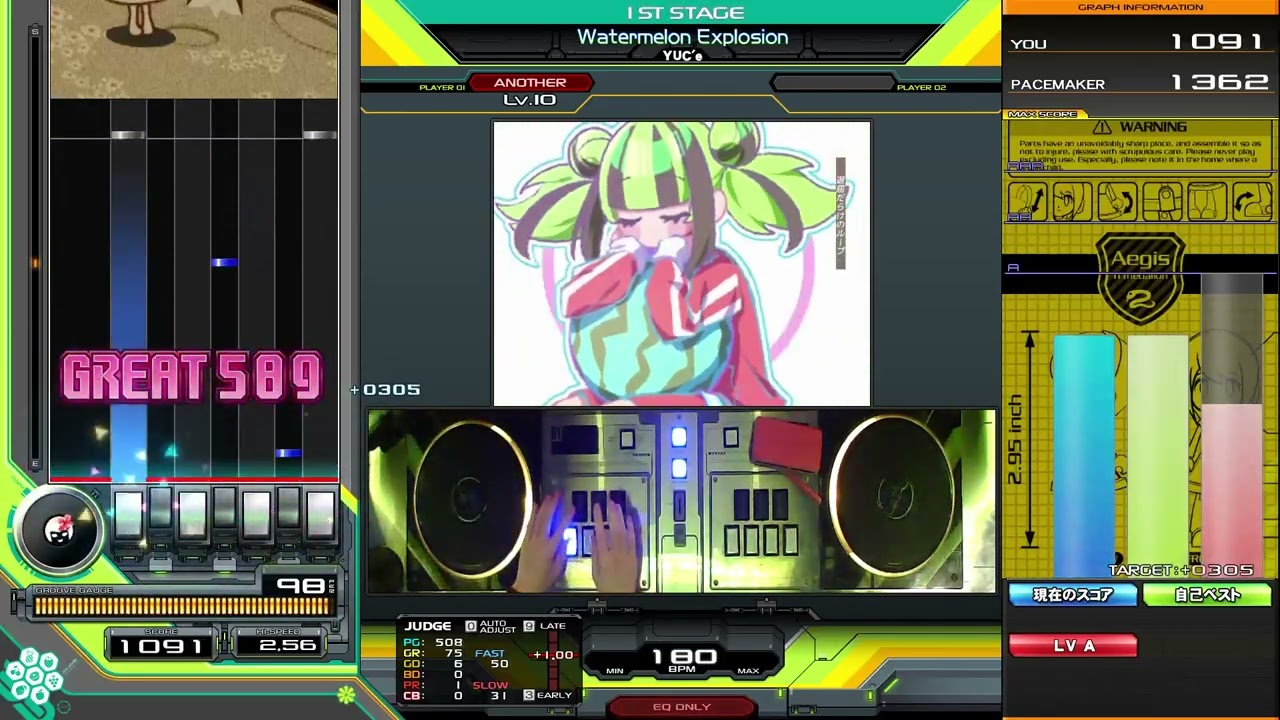
Task: Click the PLAYER 01 label
Action: [x=442, y=88]
